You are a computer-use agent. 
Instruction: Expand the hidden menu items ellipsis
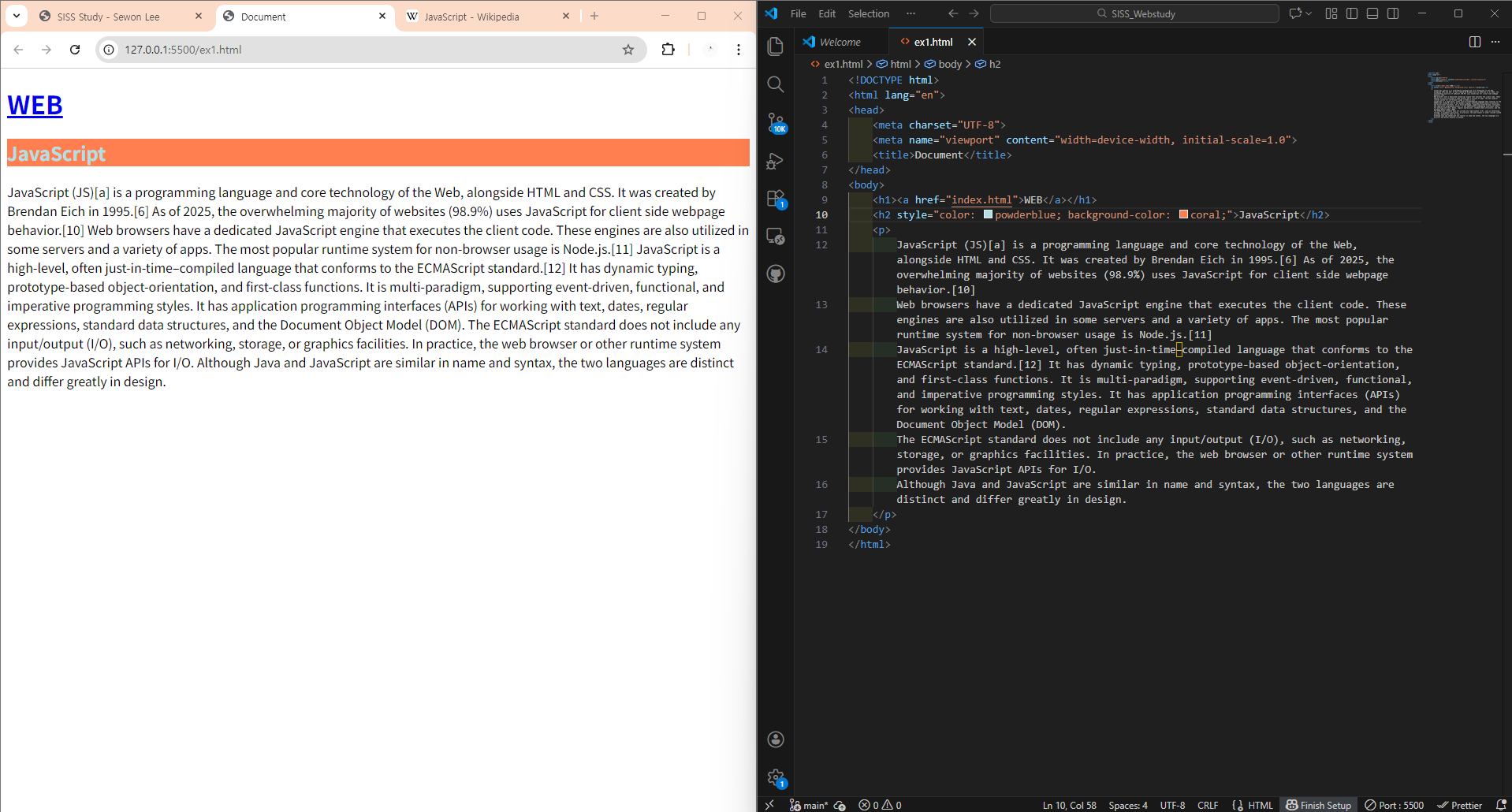tap(911, 13)
